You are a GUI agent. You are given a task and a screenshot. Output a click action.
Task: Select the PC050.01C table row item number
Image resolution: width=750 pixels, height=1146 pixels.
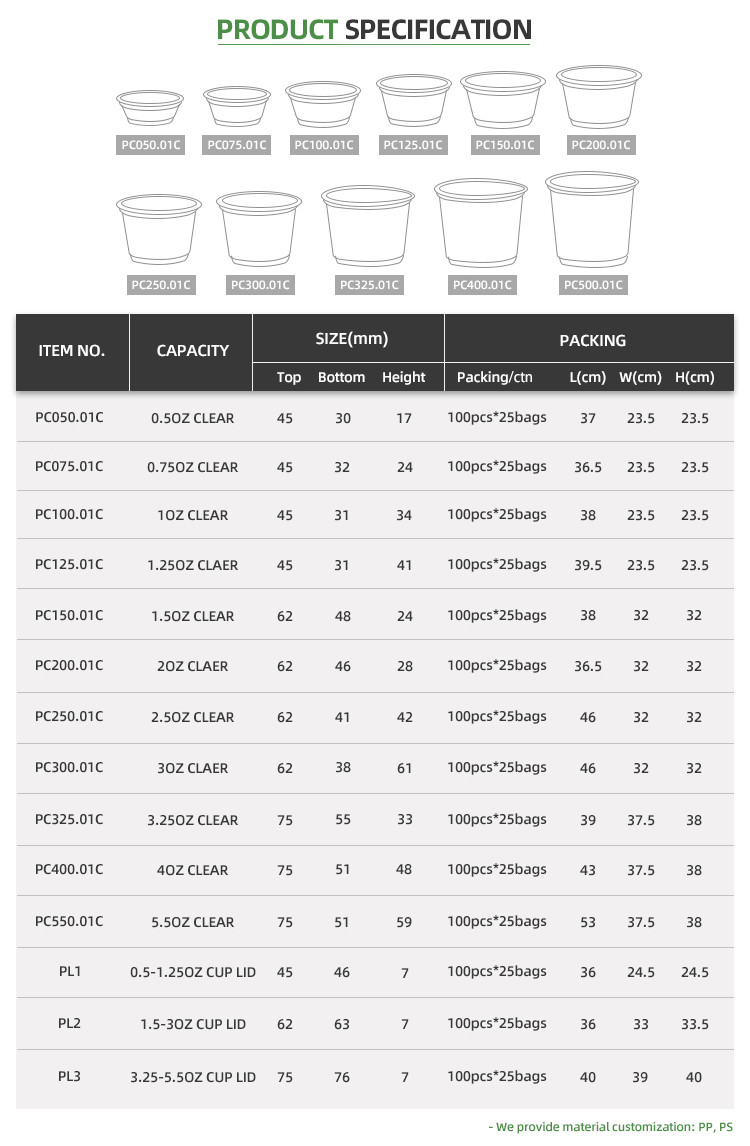tap(69, 417)
